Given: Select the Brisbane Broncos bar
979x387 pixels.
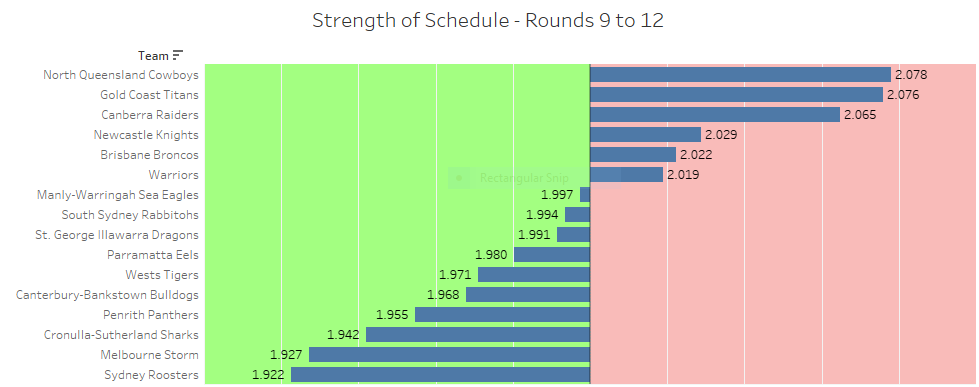Looking at the screenshot, I should pyautogui.click(x=633, y=155).
